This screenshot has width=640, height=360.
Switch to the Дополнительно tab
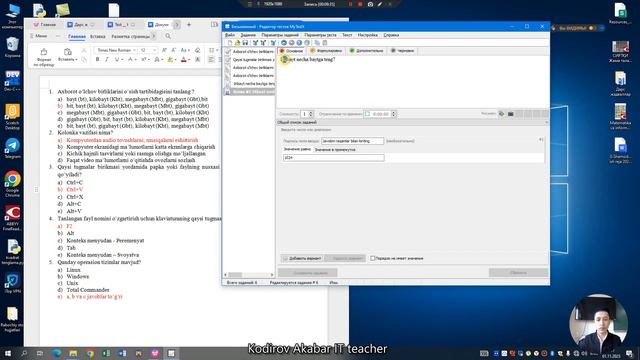pos(367,51)
